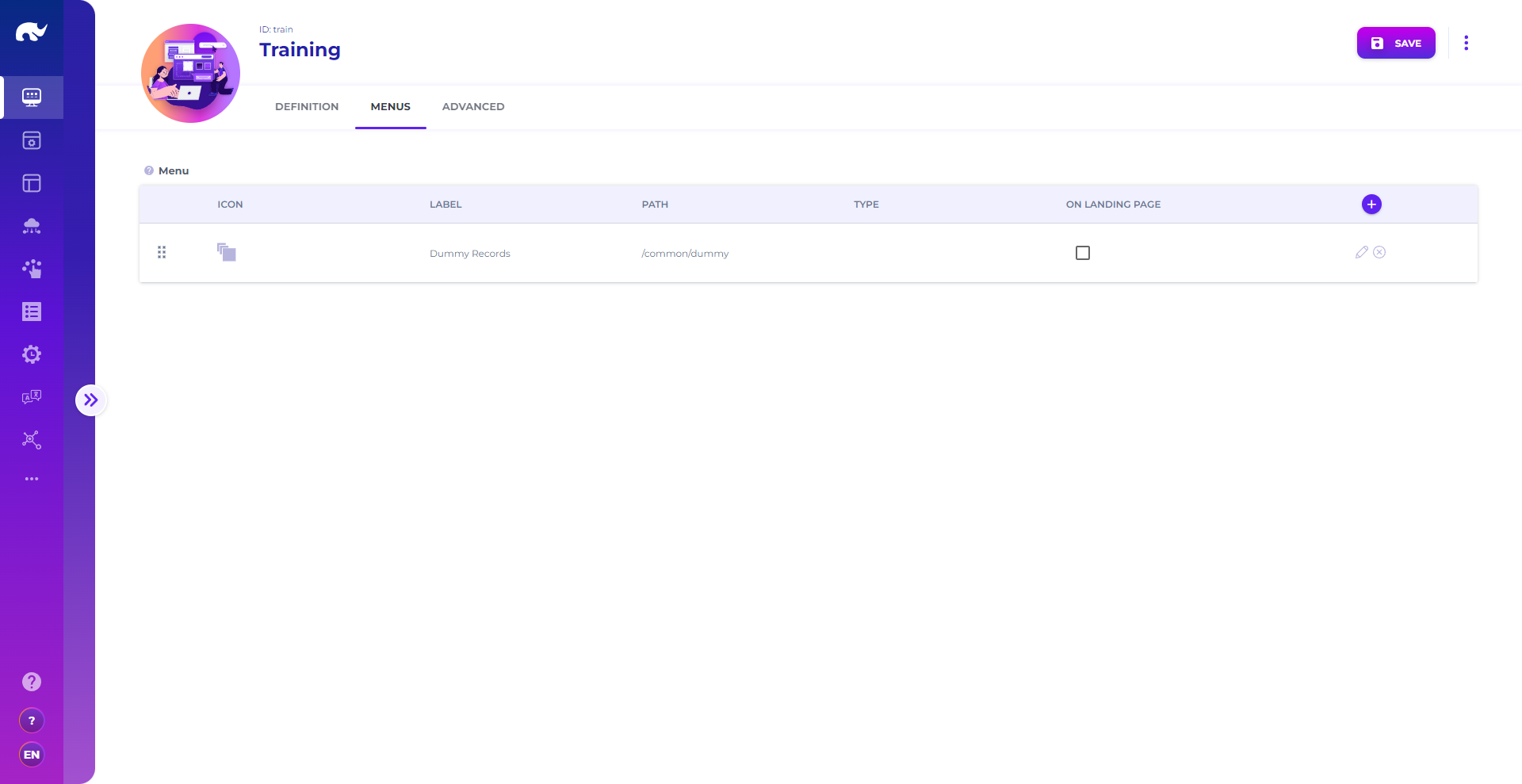The width and height of the screenshot is (1522, 784).
Task: Open the gear-with-clock icon in the sidebar
Action: click(32, 354)
